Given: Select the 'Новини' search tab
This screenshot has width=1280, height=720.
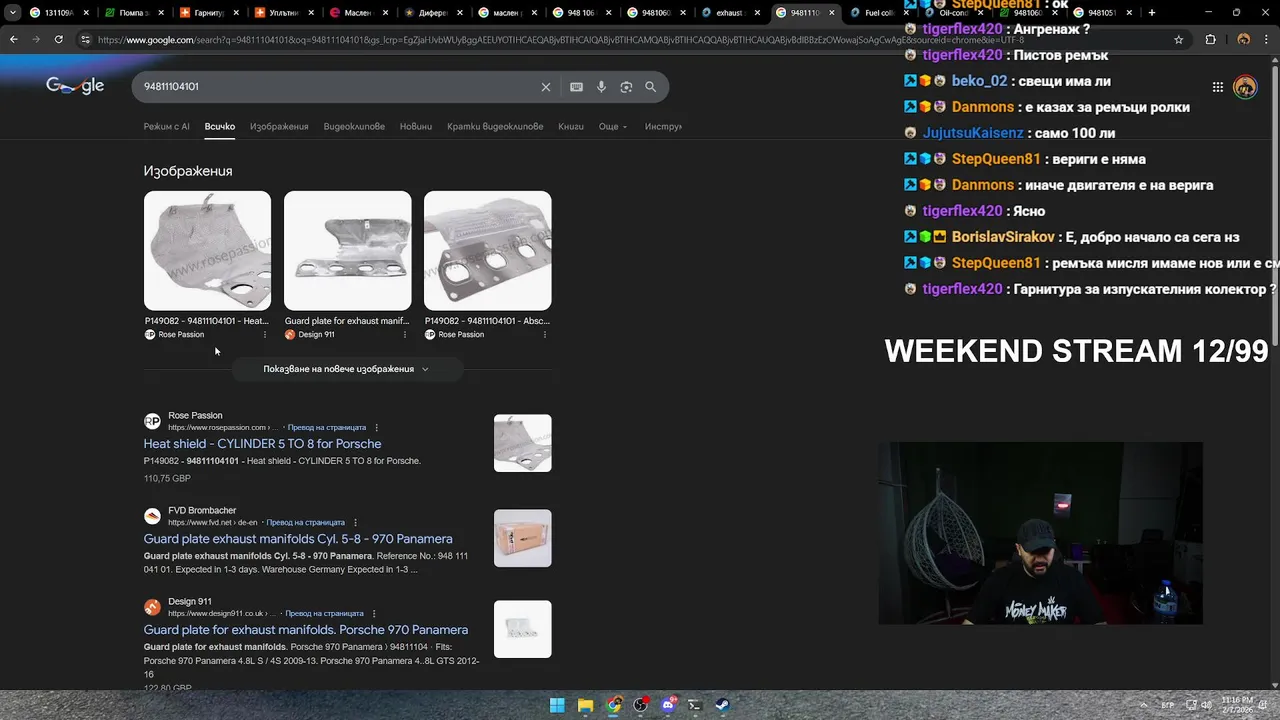Looking at the screenshot, I should 416,127.
